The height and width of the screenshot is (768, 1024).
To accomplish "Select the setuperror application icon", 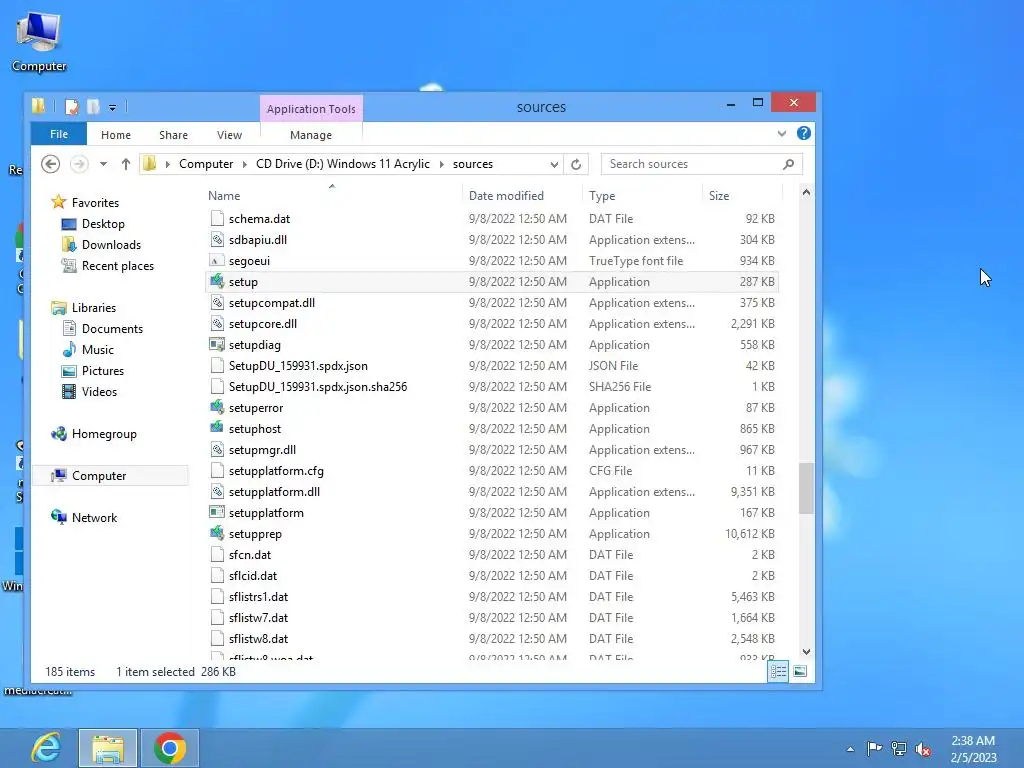I will pos(217,408).
